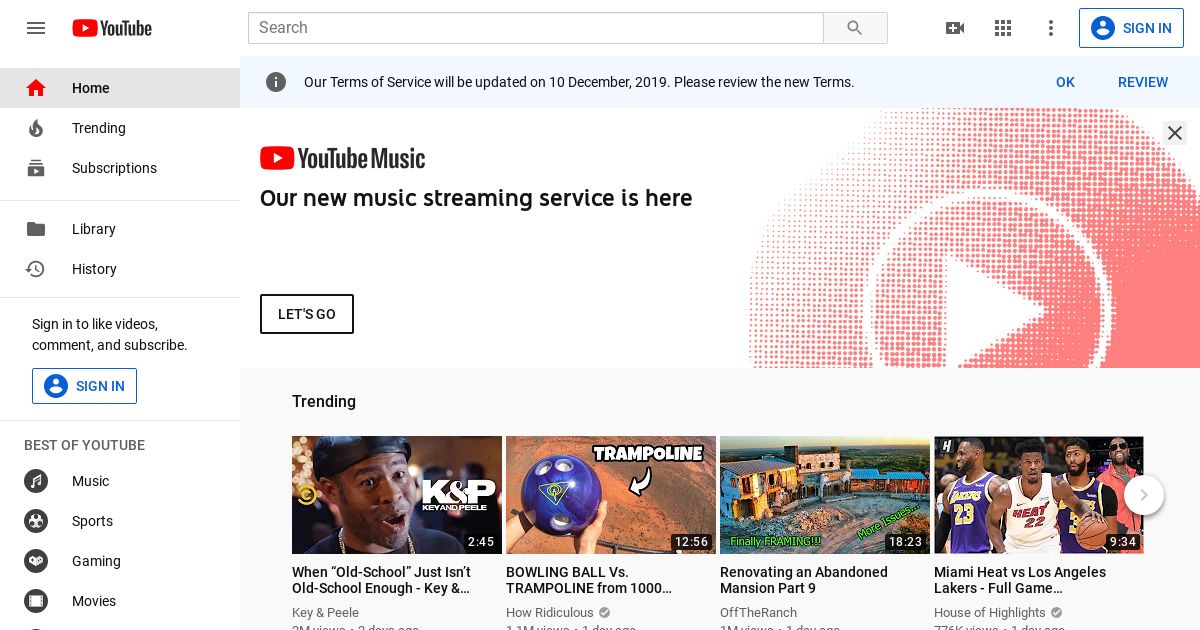
Task: Click the YouTube logo
Action: point(112,28)
